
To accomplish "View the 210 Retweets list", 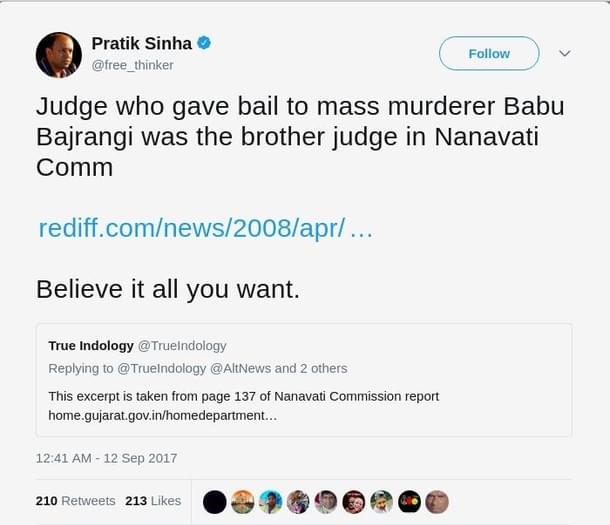I will tap(75, 500).
